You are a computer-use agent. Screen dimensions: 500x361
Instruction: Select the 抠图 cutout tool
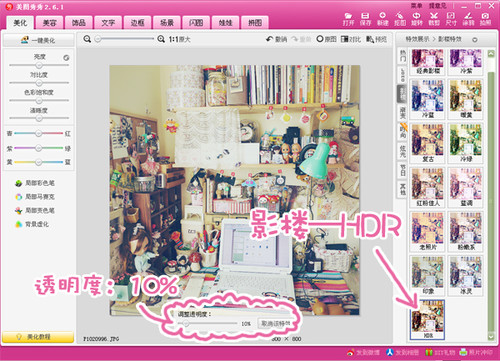click(x=400, y=19)
